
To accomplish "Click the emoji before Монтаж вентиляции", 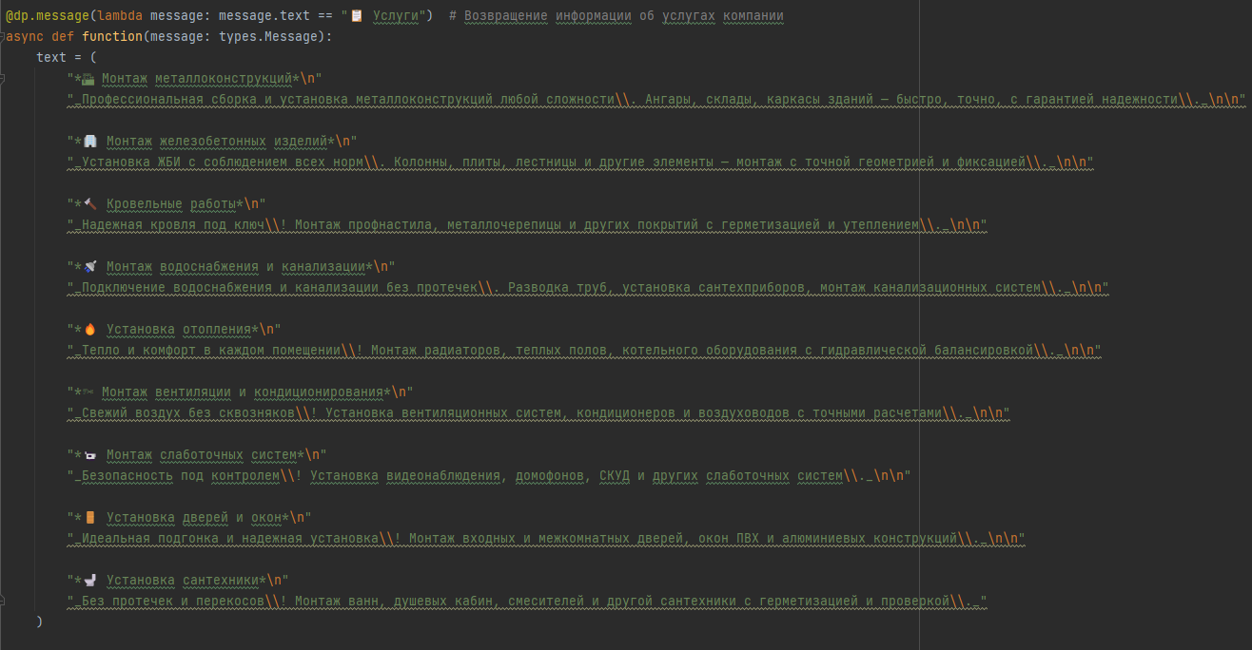I will tap(88, 392).
